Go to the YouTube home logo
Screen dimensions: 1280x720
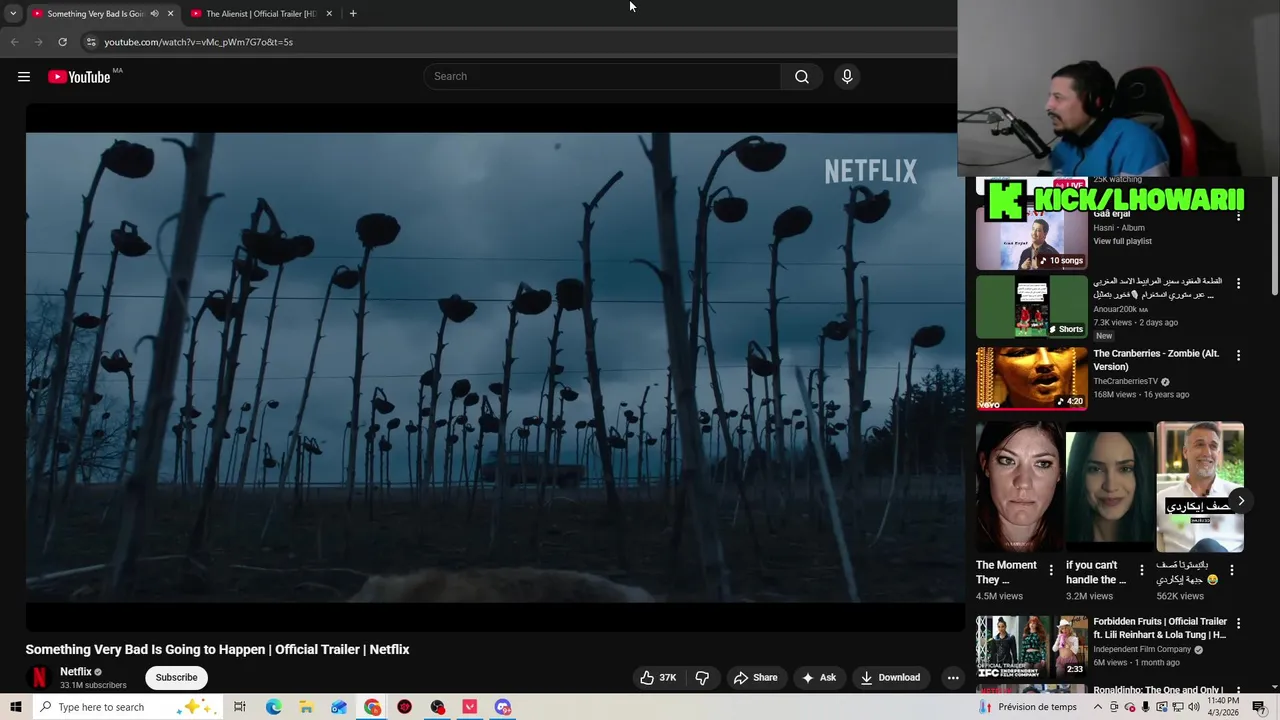click(79, 77)
